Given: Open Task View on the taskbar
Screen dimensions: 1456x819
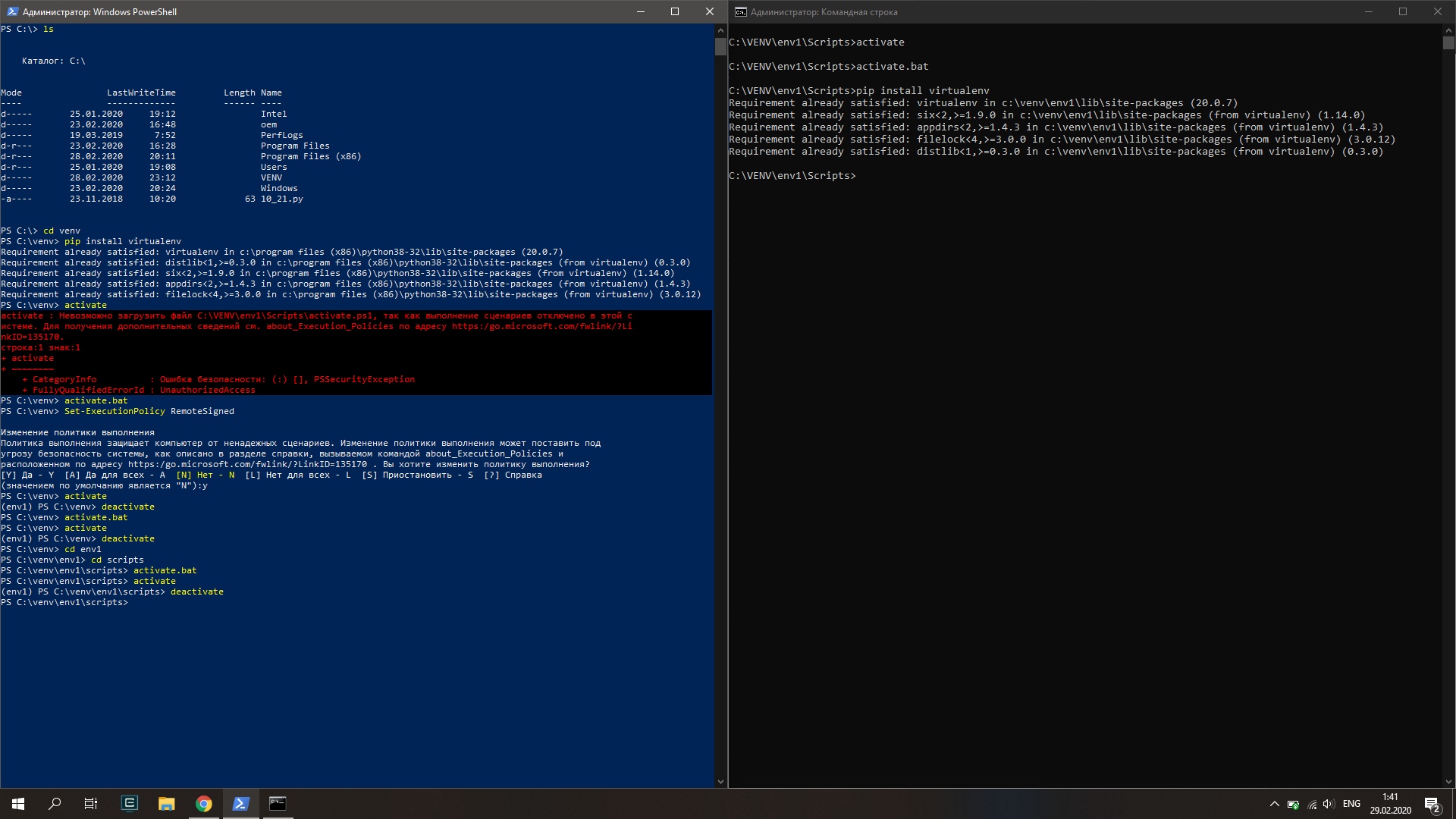Looking at the screenshot, I should 91,804.
